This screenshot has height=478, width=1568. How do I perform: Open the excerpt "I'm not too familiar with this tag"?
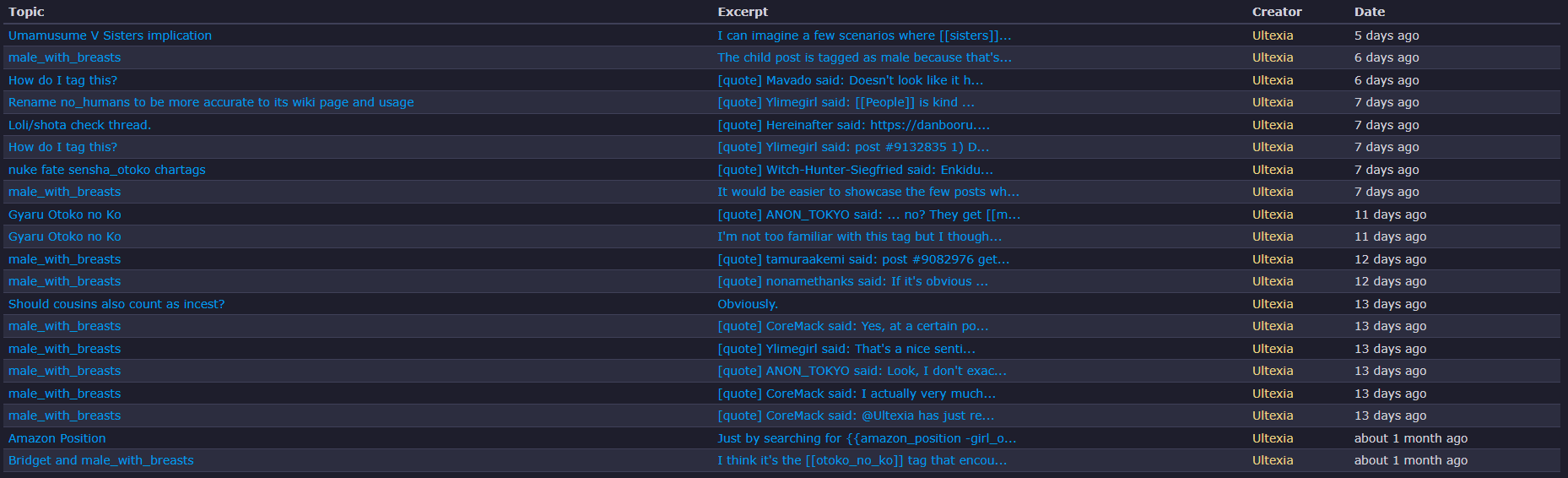(x=859, y=236)
